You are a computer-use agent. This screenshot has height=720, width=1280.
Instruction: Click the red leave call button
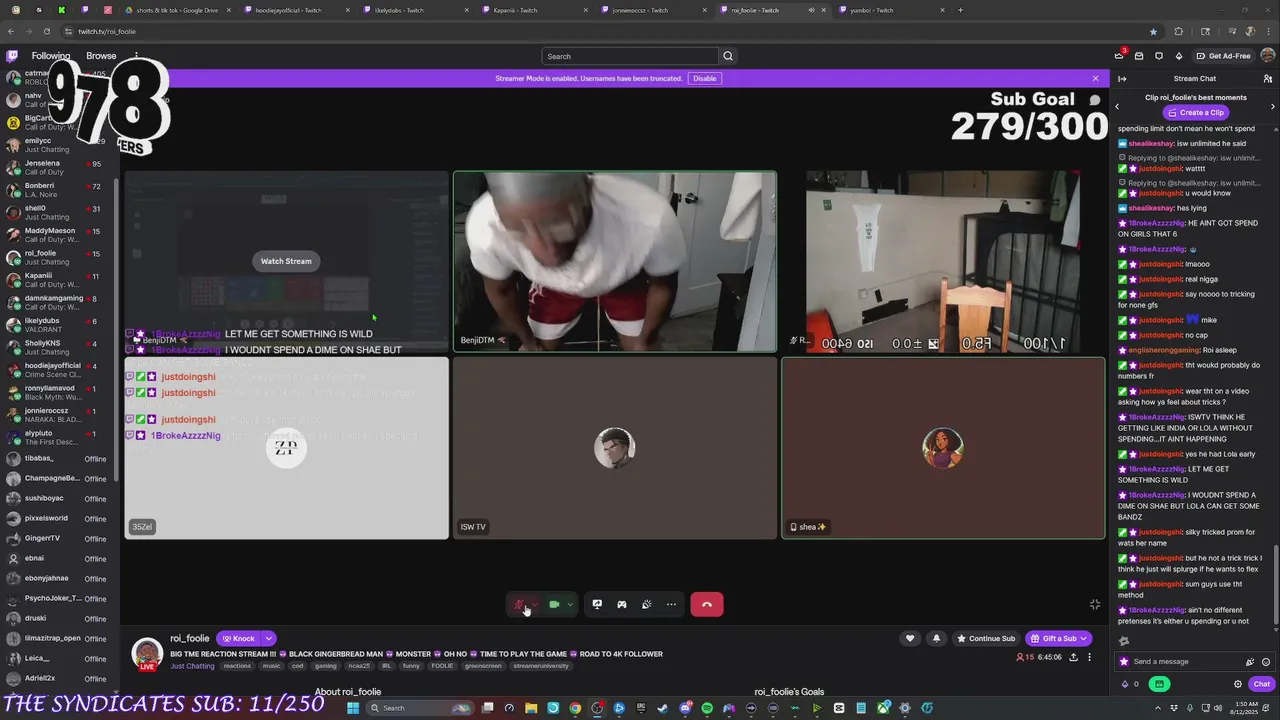[706, 604]
